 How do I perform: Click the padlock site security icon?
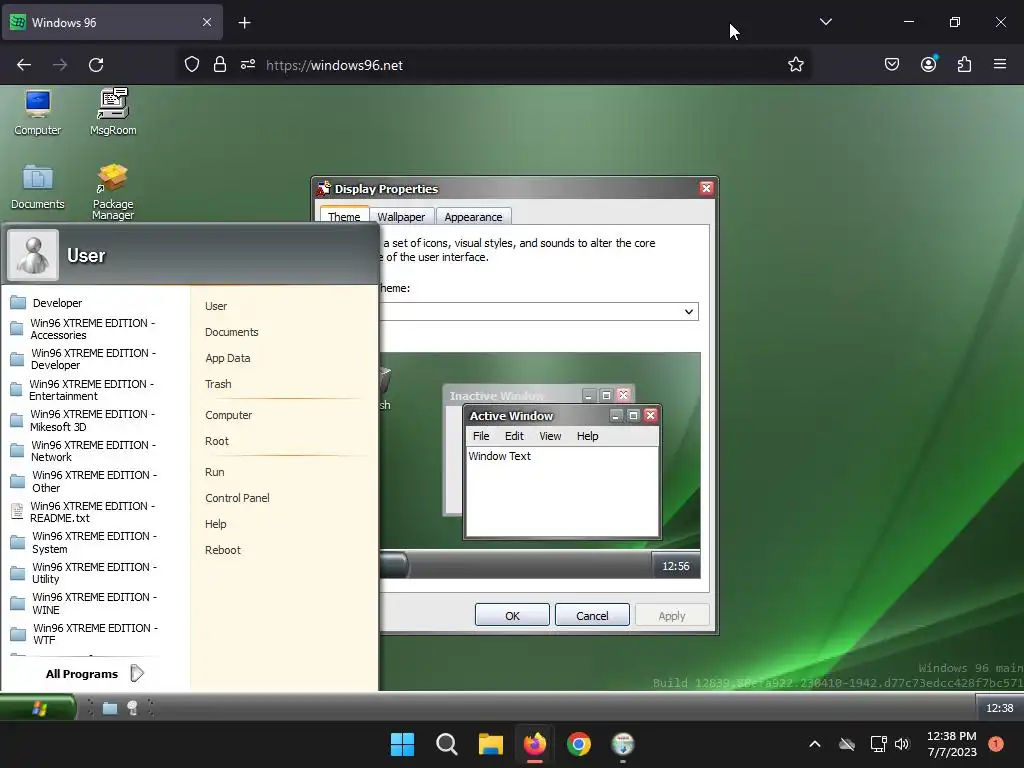click(x=220, y=65)
